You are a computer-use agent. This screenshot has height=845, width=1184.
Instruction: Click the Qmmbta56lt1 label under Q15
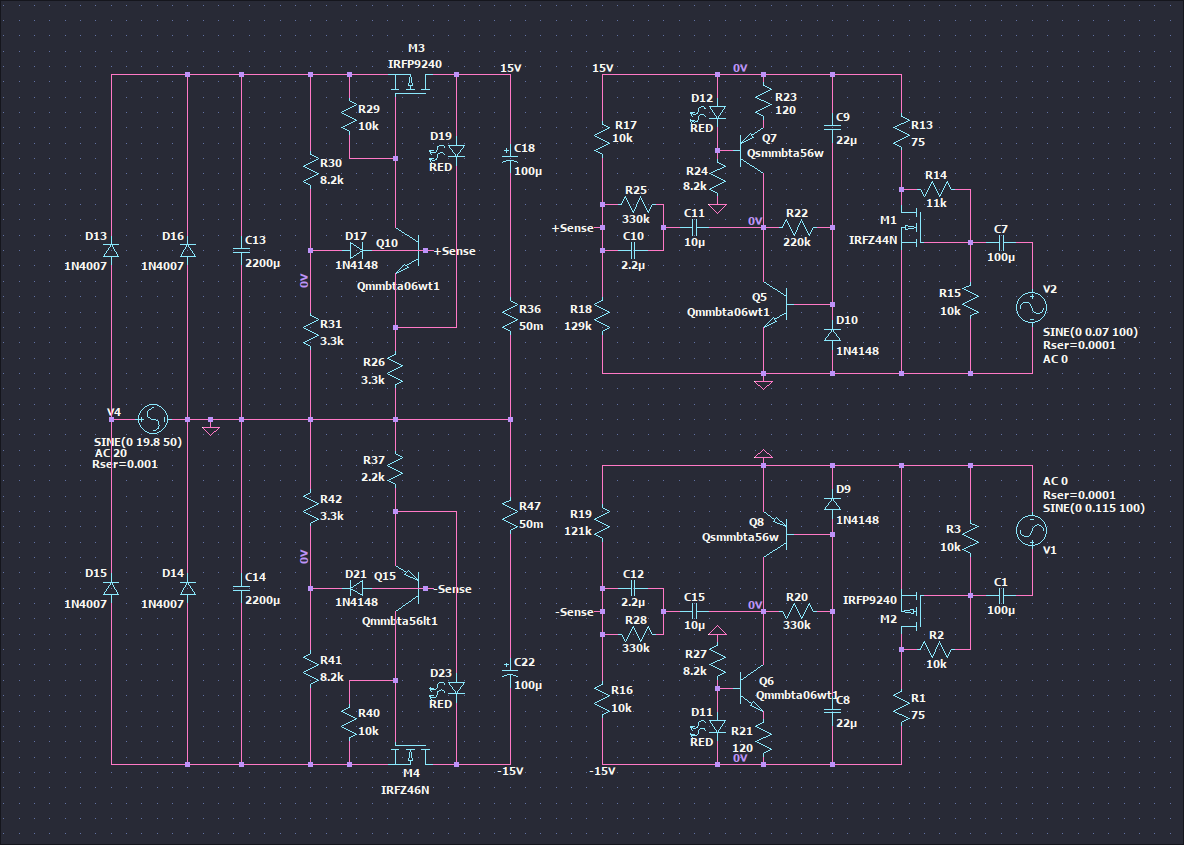399,621
